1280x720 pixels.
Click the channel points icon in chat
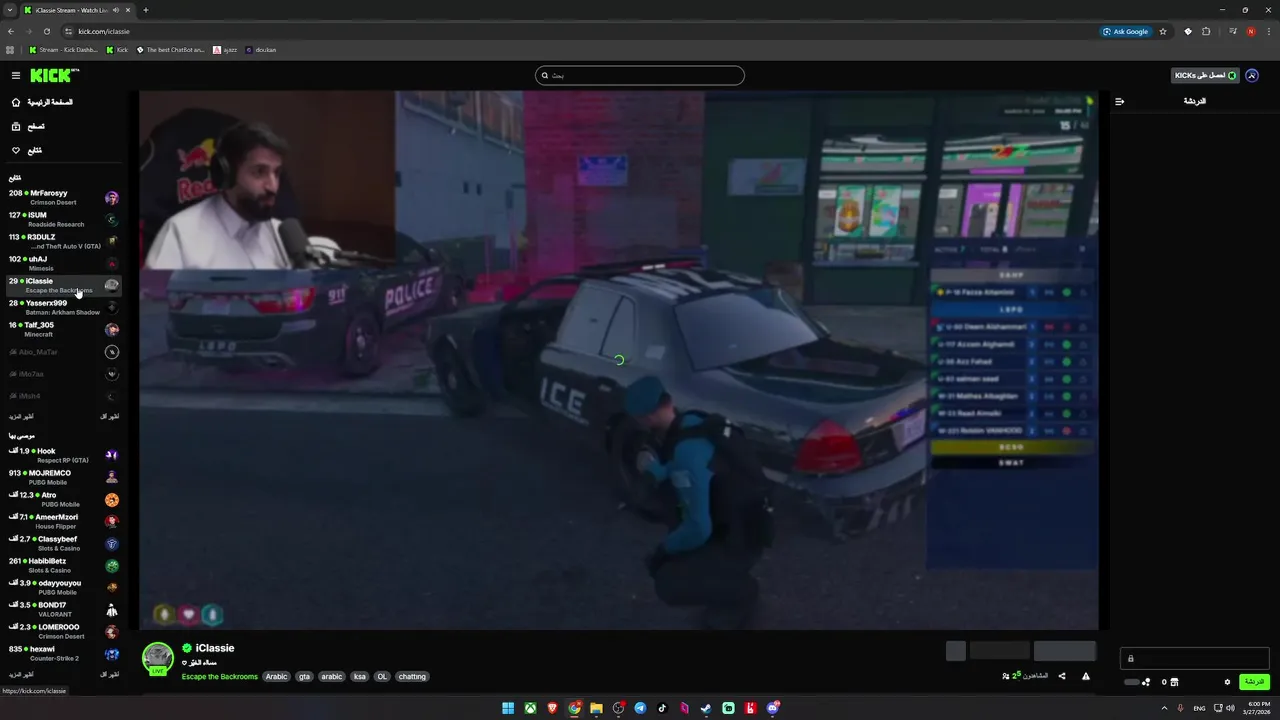click(x=1145, y=682)
